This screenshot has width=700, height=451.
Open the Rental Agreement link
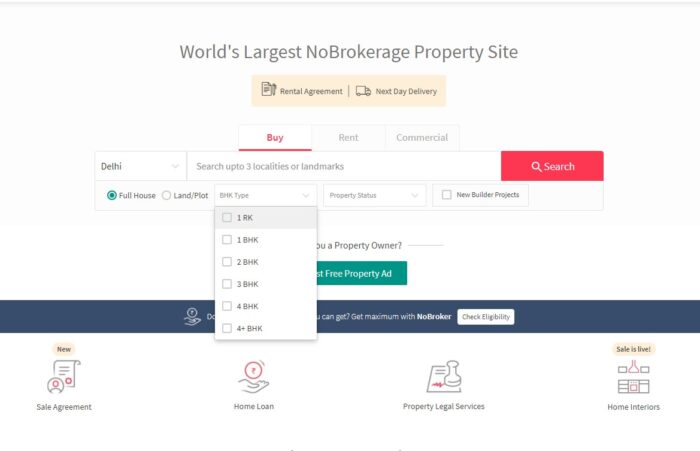click(311, 91)
